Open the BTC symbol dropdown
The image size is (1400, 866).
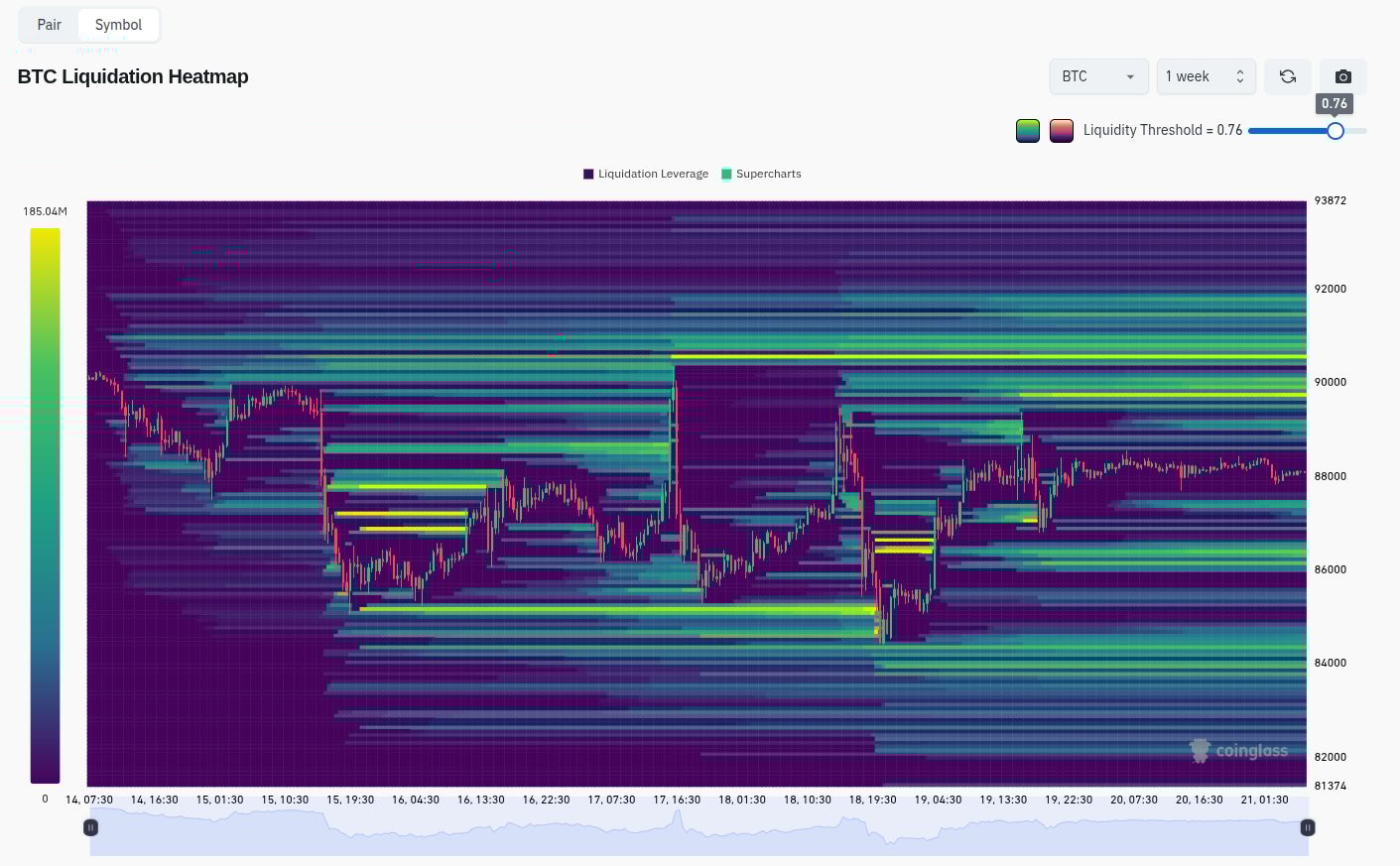click(1098, 76)
